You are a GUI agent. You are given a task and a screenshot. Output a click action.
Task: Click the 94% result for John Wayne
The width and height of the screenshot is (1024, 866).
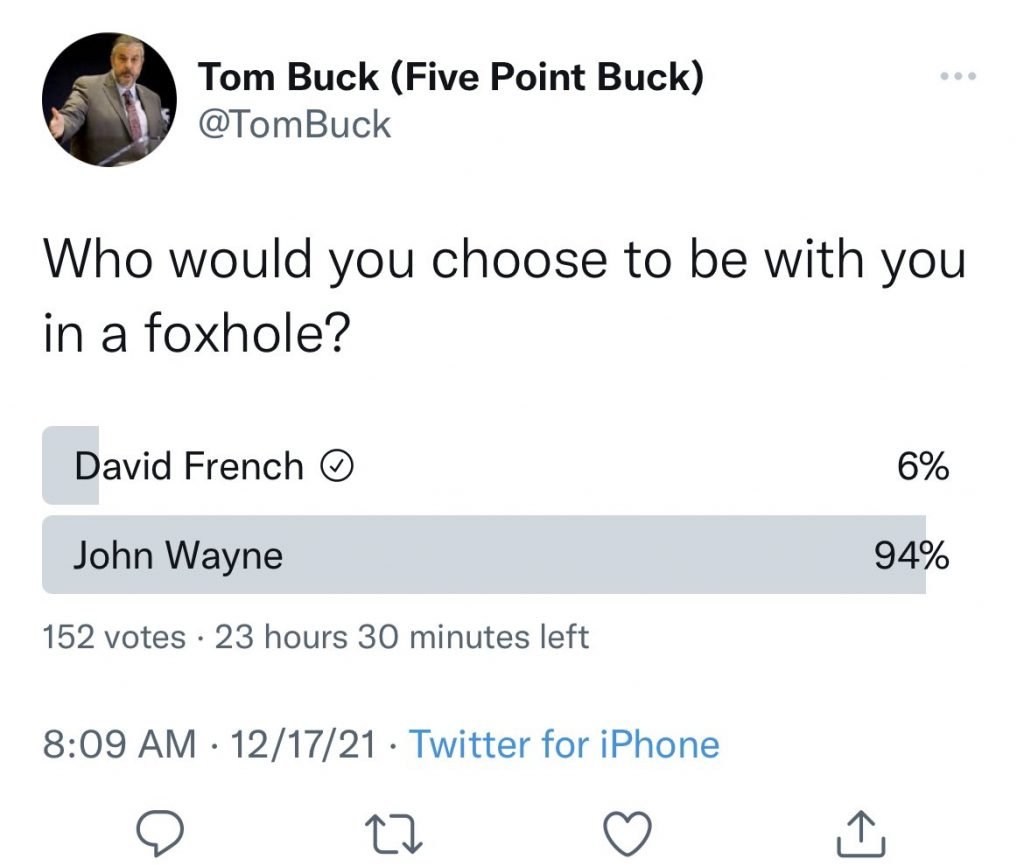[x=912, y=556]
